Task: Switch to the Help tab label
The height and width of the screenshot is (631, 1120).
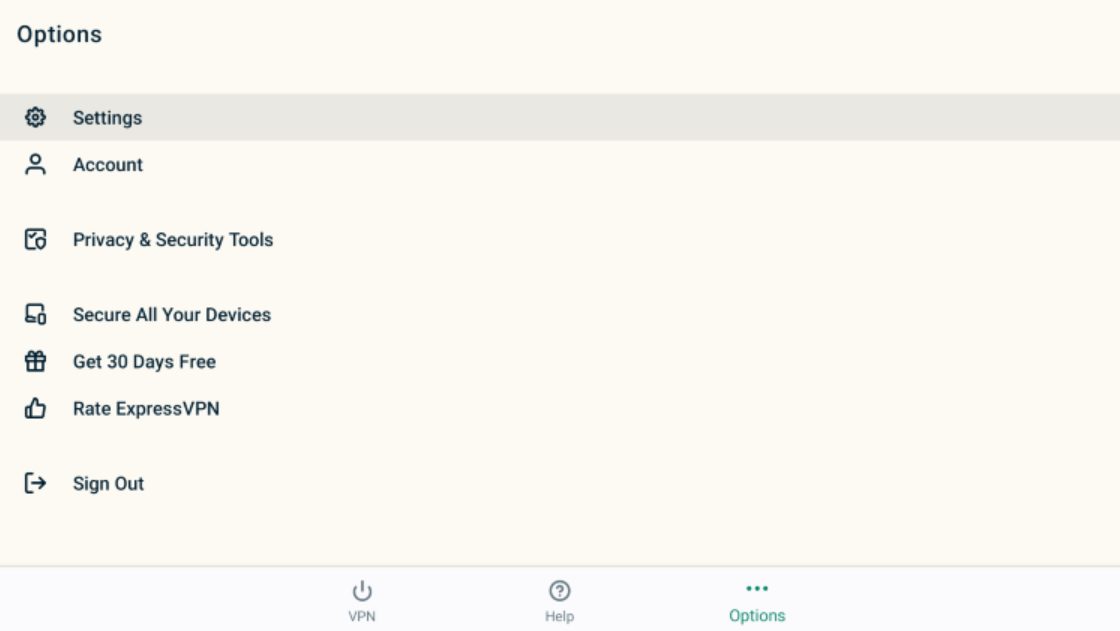Action: tap(559, 616)
